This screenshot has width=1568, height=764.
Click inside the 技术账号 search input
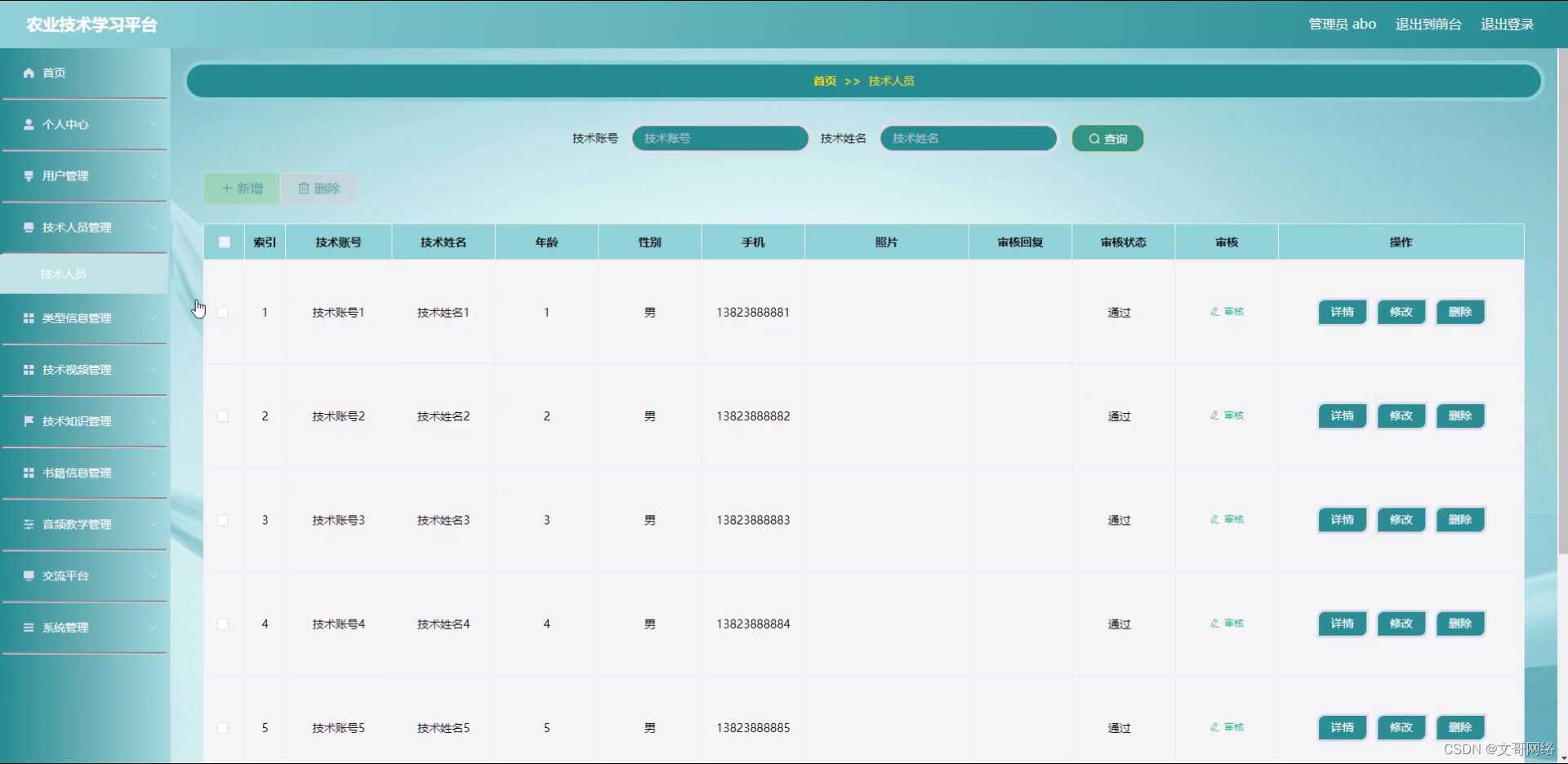719,138
